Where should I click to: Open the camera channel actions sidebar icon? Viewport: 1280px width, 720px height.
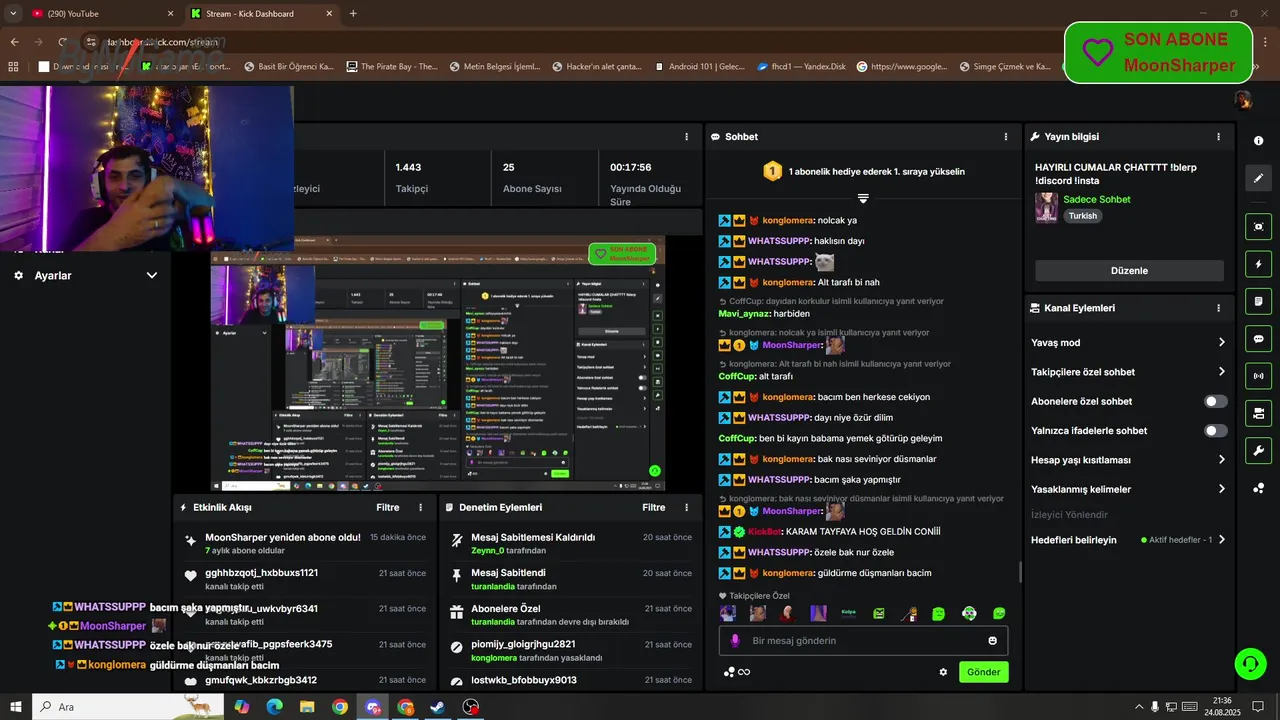click(1258, 413)
